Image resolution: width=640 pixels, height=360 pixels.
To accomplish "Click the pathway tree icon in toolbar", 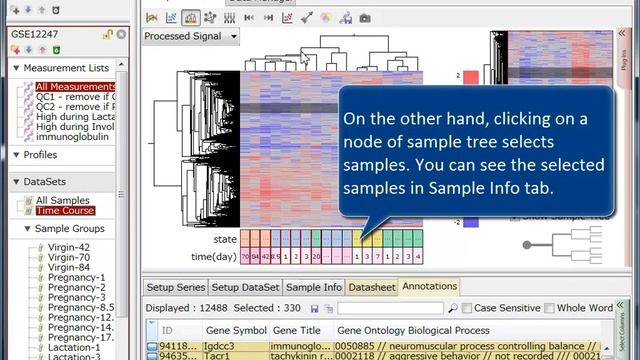I will (x=345, y=18).
